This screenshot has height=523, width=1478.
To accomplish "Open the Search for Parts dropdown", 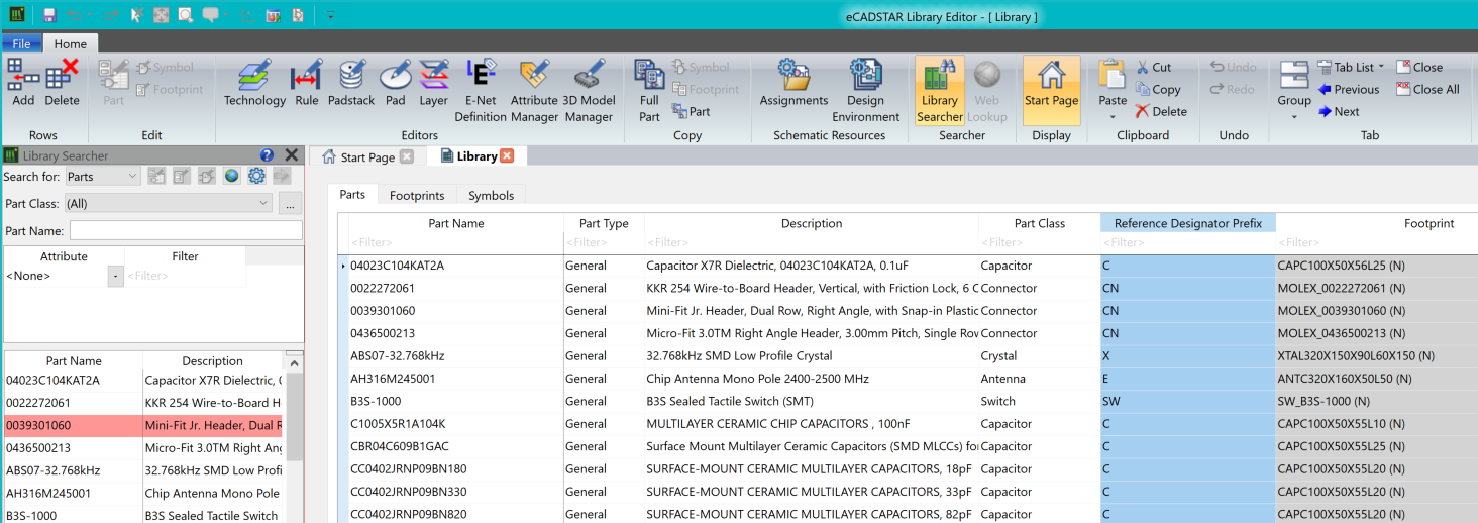I will pos(103,176).
